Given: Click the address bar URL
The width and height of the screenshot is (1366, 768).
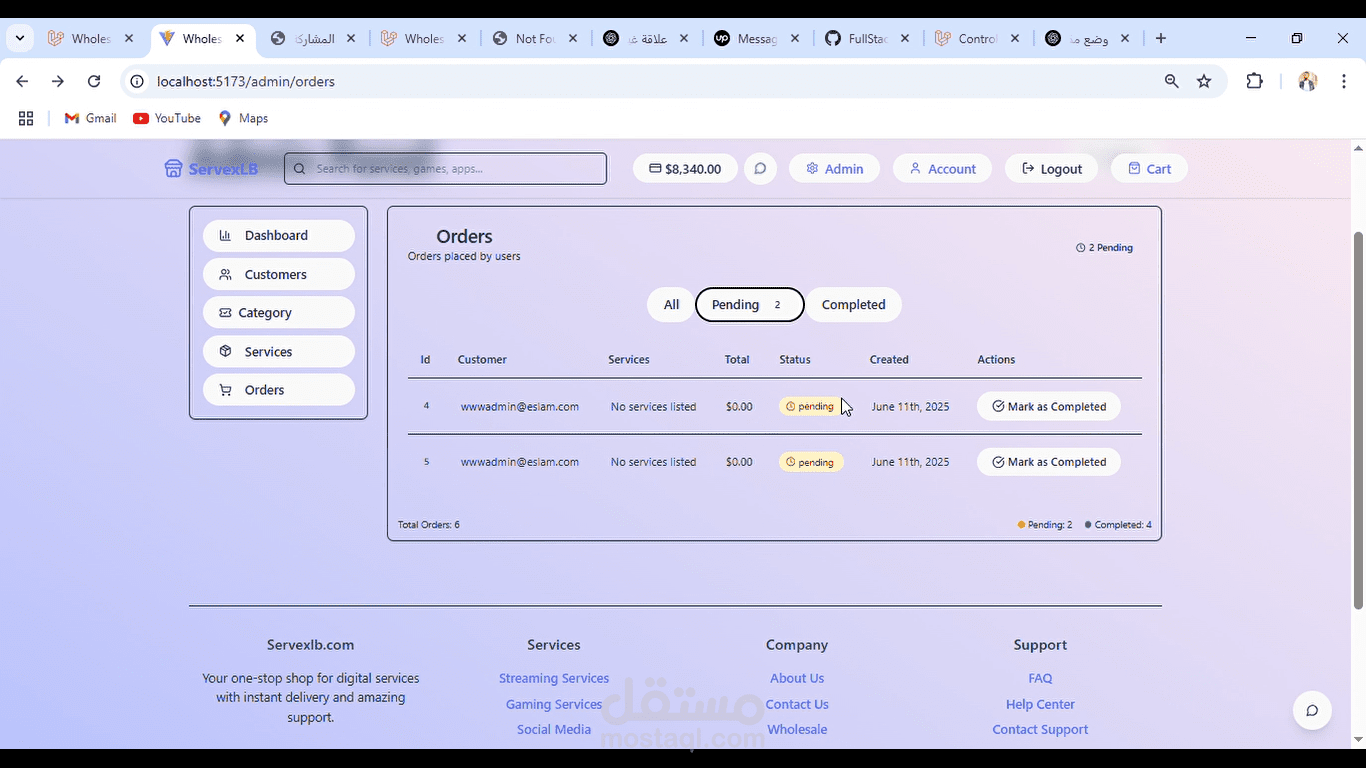Looking at the screenshot, I should point(246,81).
